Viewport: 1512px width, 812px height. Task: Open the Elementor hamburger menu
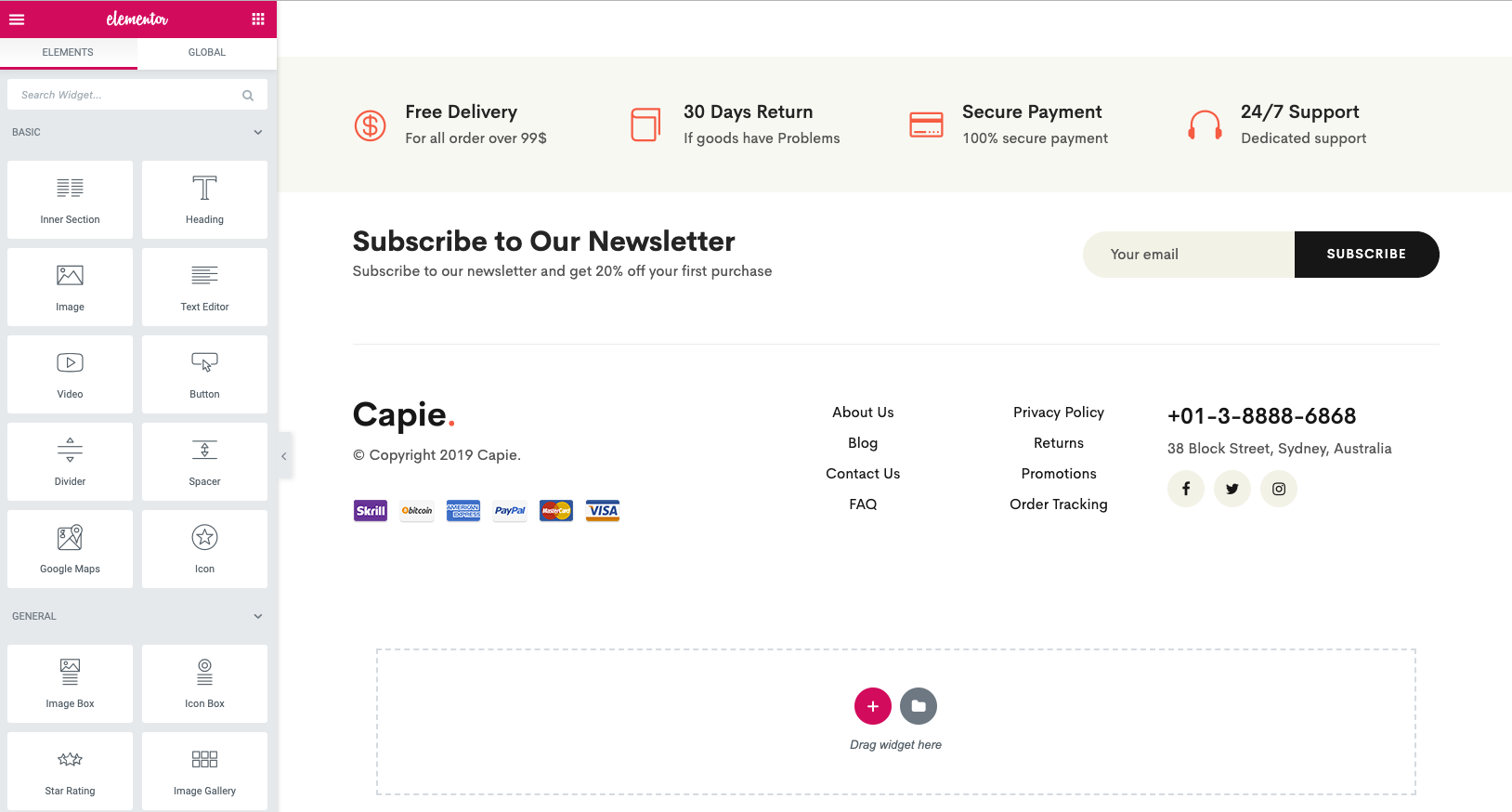[x=17, y=20]
